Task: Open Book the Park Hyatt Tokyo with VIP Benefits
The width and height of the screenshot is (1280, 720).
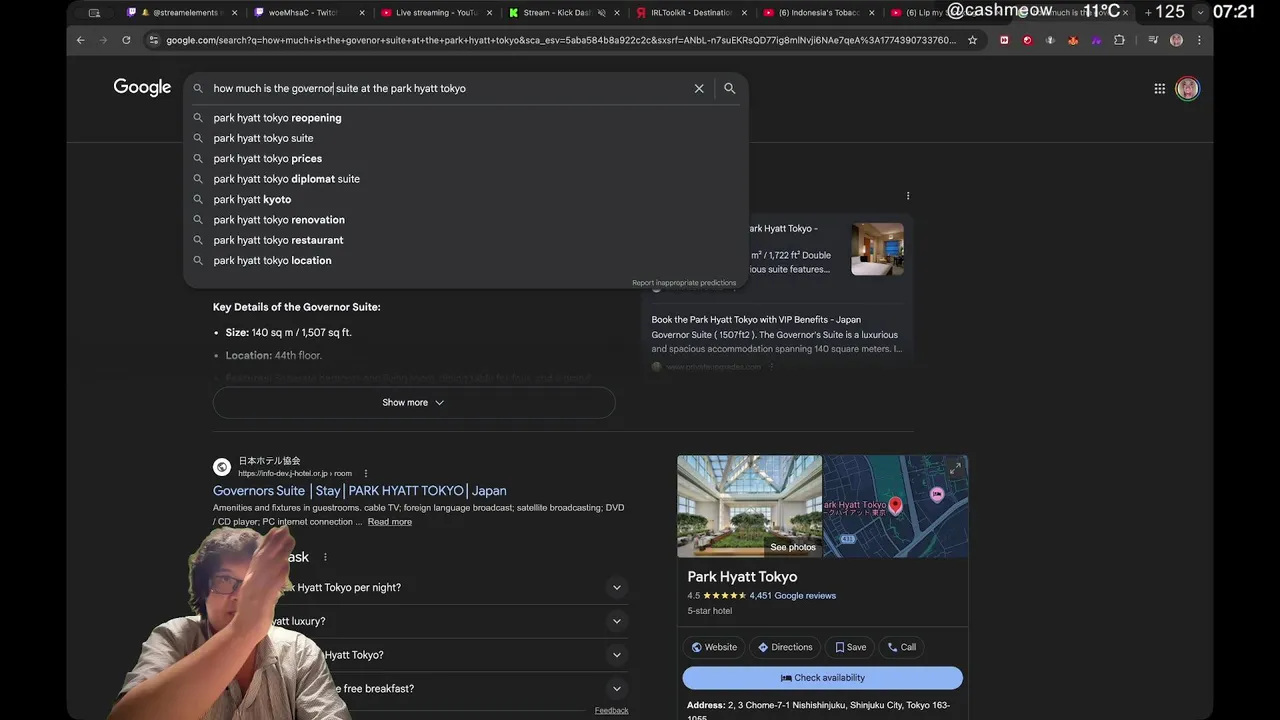Action: [x=756, y=320]
